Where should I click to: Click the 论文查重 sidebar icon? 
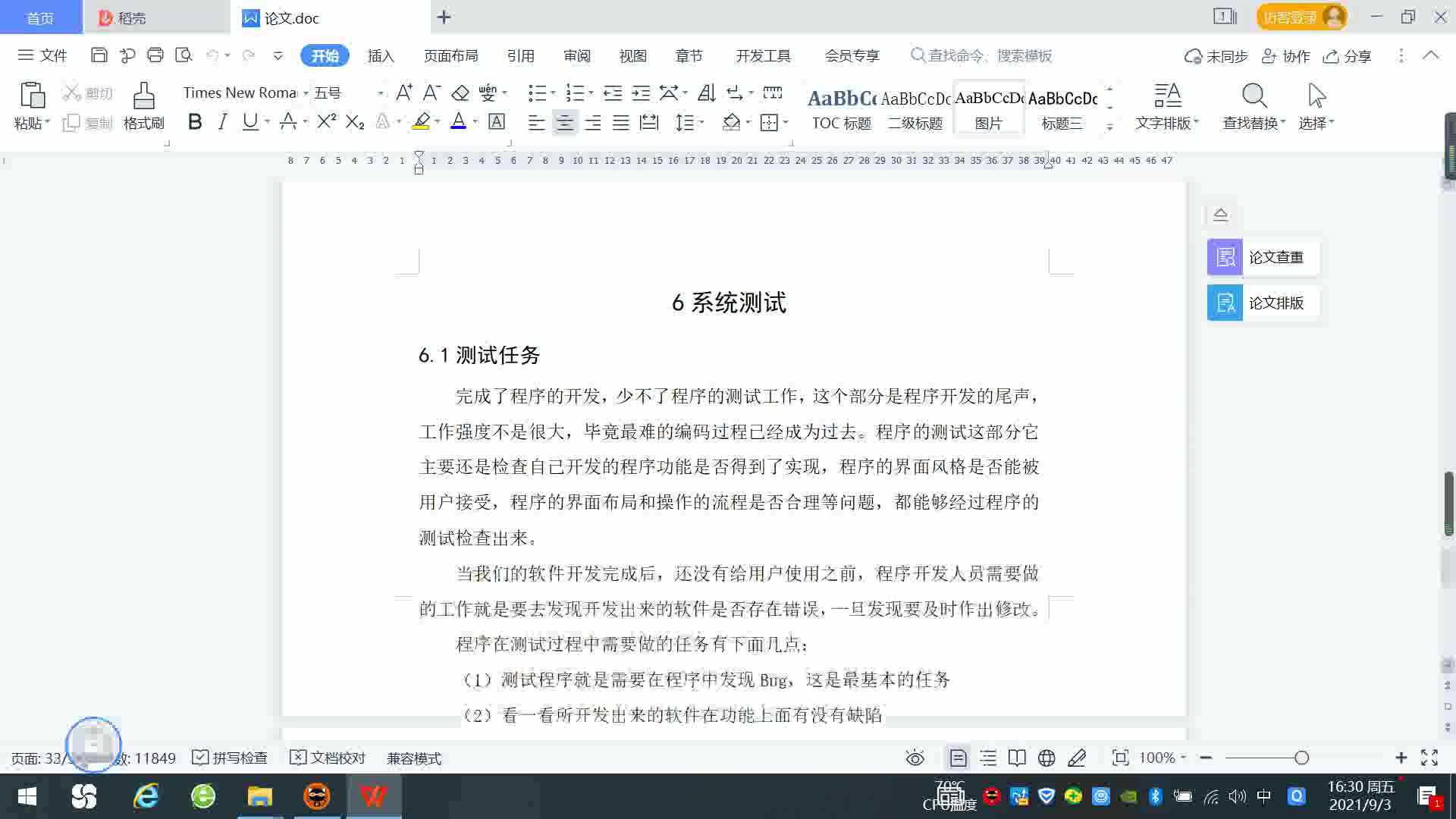coord(1225,257)
